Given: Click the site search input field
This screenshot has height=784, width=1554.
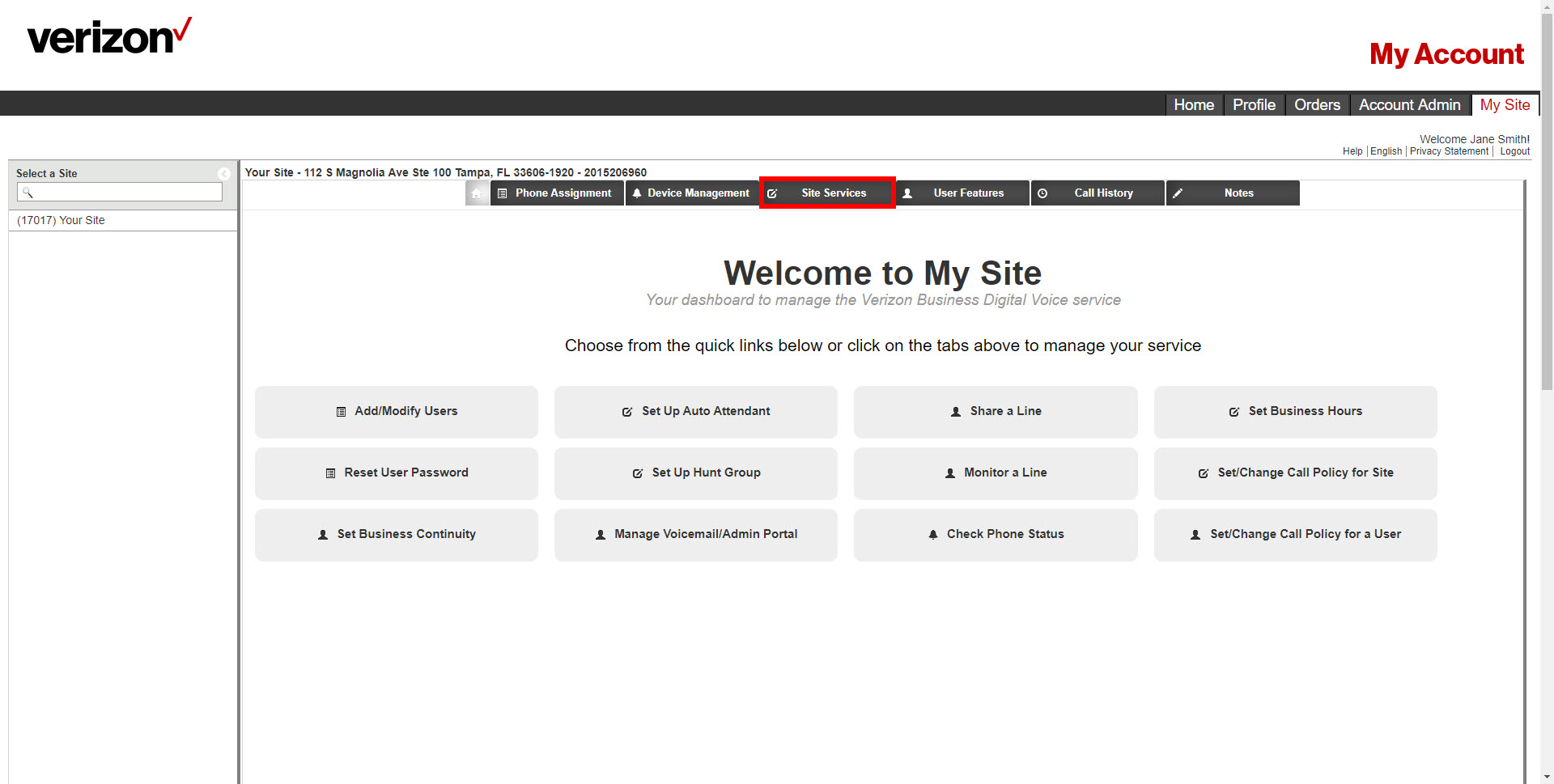Looking at the screenshot, I should (120, 192).
